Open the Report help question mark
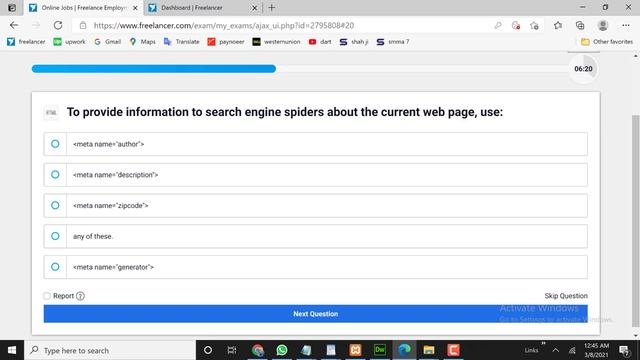The width and height of the screenshot is (640, 360). (80, 296)
